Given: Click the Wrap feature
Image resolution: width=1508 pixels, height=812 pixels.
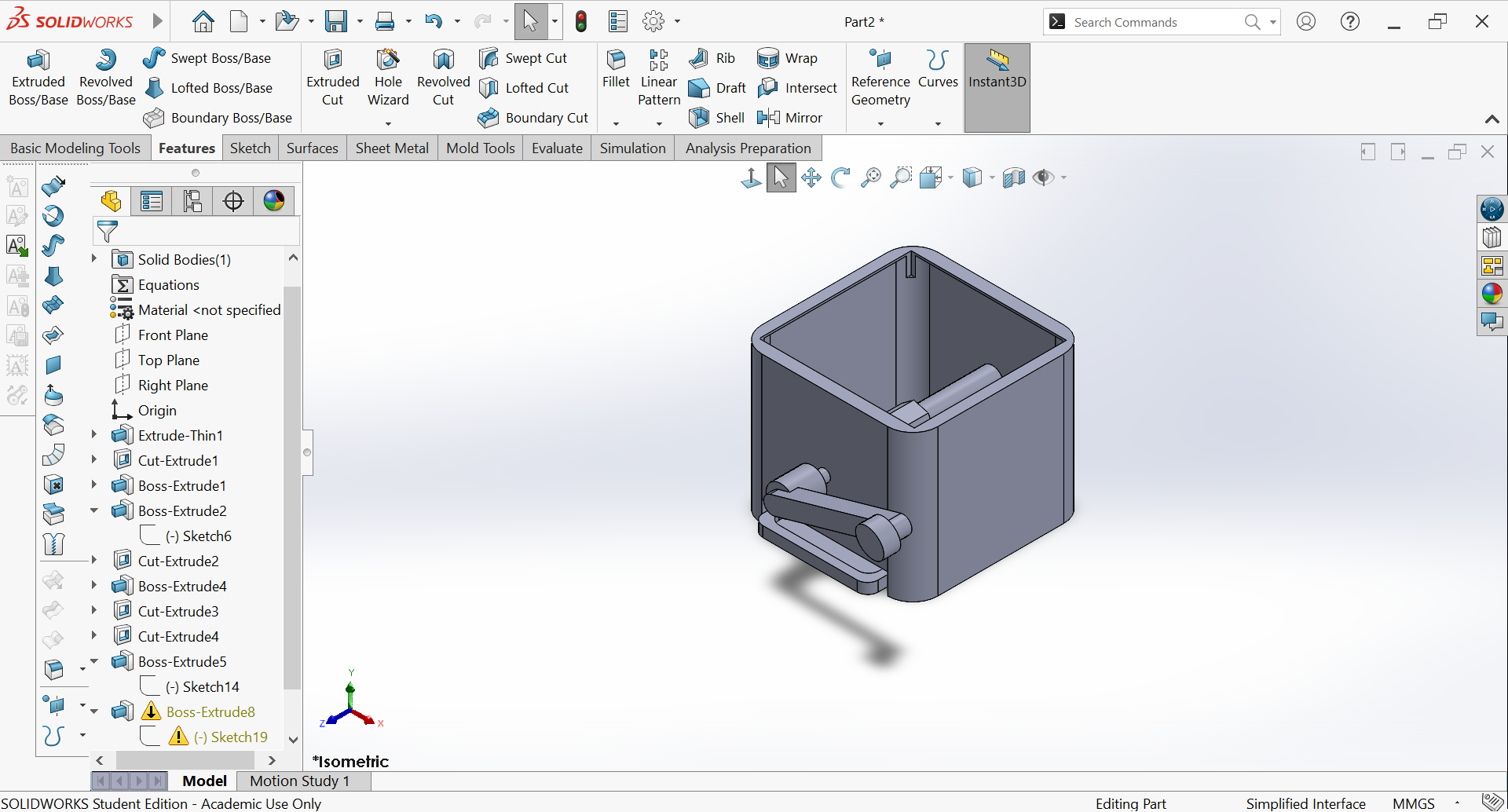Looking at the screenshot, I should (x=787, y=58).
